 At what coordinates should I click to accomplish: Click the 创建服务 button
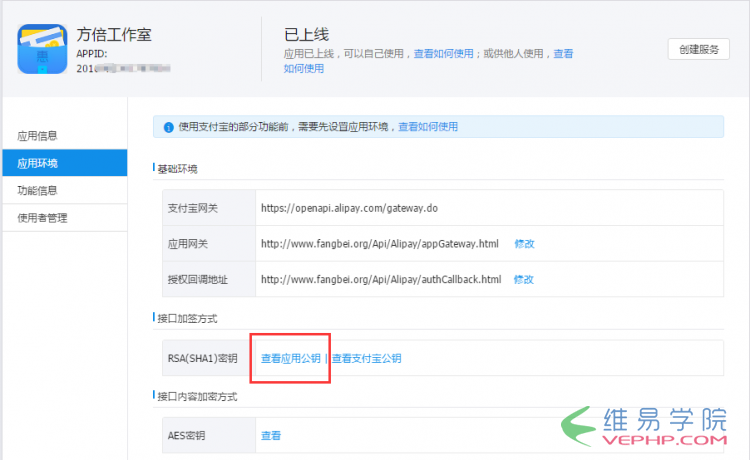698,49
